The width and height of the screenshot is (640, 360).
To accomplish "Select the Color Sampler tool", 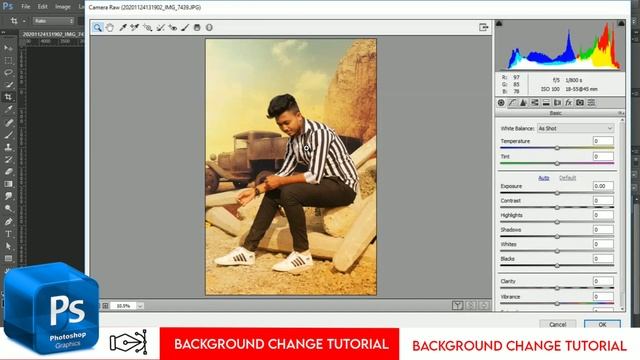I will tap(135, 27).
